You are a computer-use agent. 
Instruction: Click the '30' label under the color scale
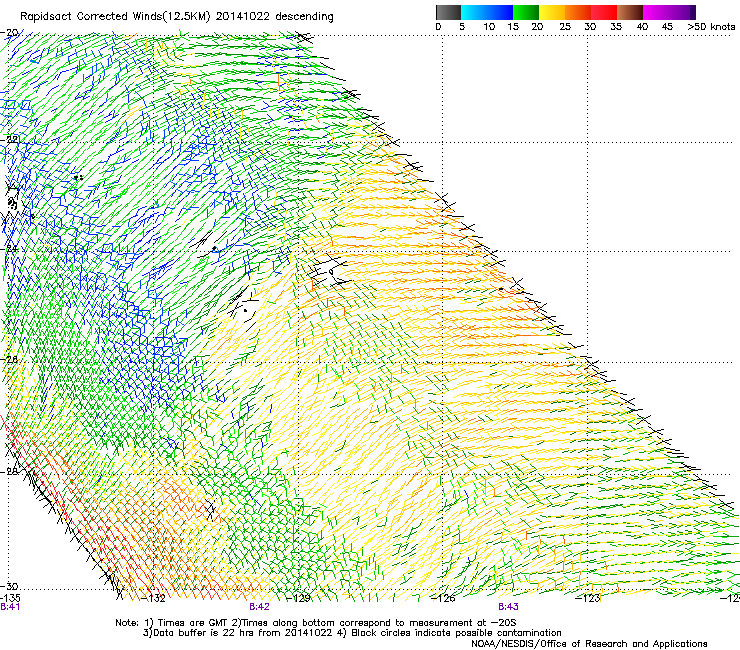(590, 27)
